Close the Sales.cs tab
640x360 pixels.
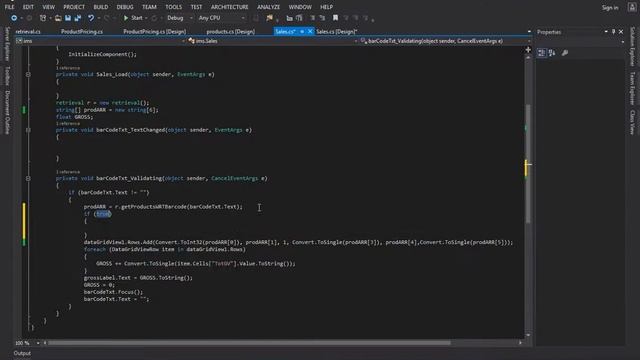click(x=310, y=31)
